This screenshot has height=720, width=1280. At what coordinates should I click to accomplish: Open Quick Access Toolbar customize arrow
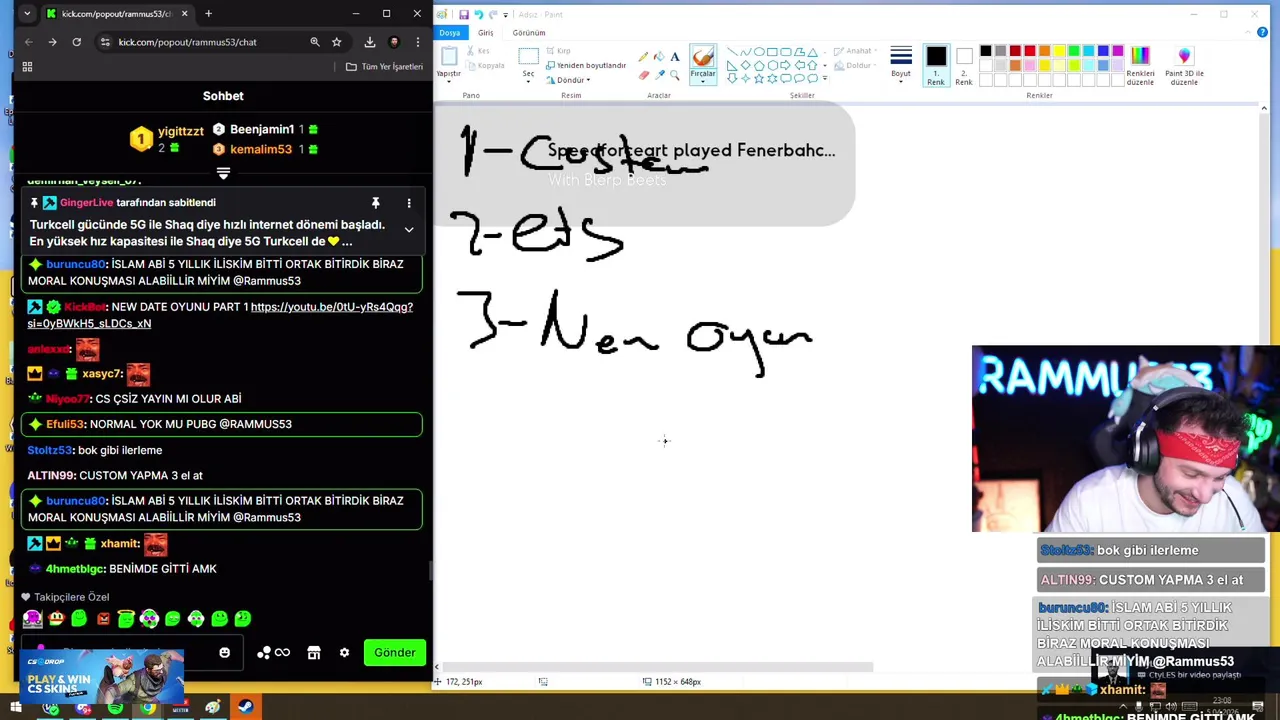(505, 14)
